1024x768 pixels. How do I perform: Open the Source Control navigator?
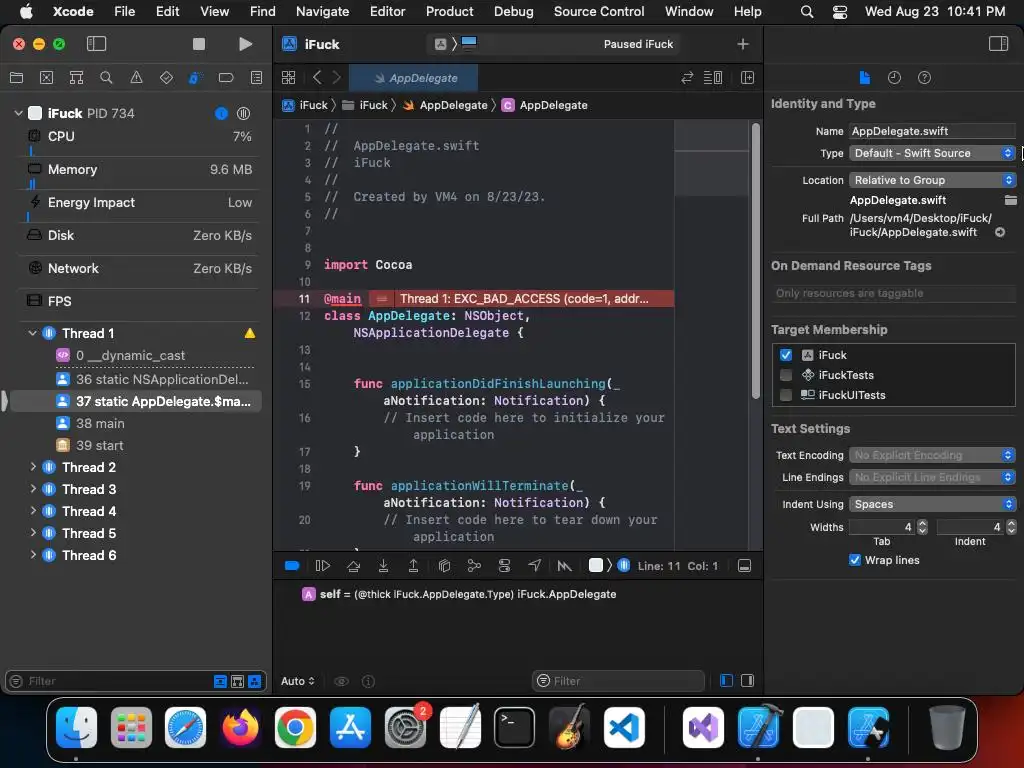(x=46, y=78)
